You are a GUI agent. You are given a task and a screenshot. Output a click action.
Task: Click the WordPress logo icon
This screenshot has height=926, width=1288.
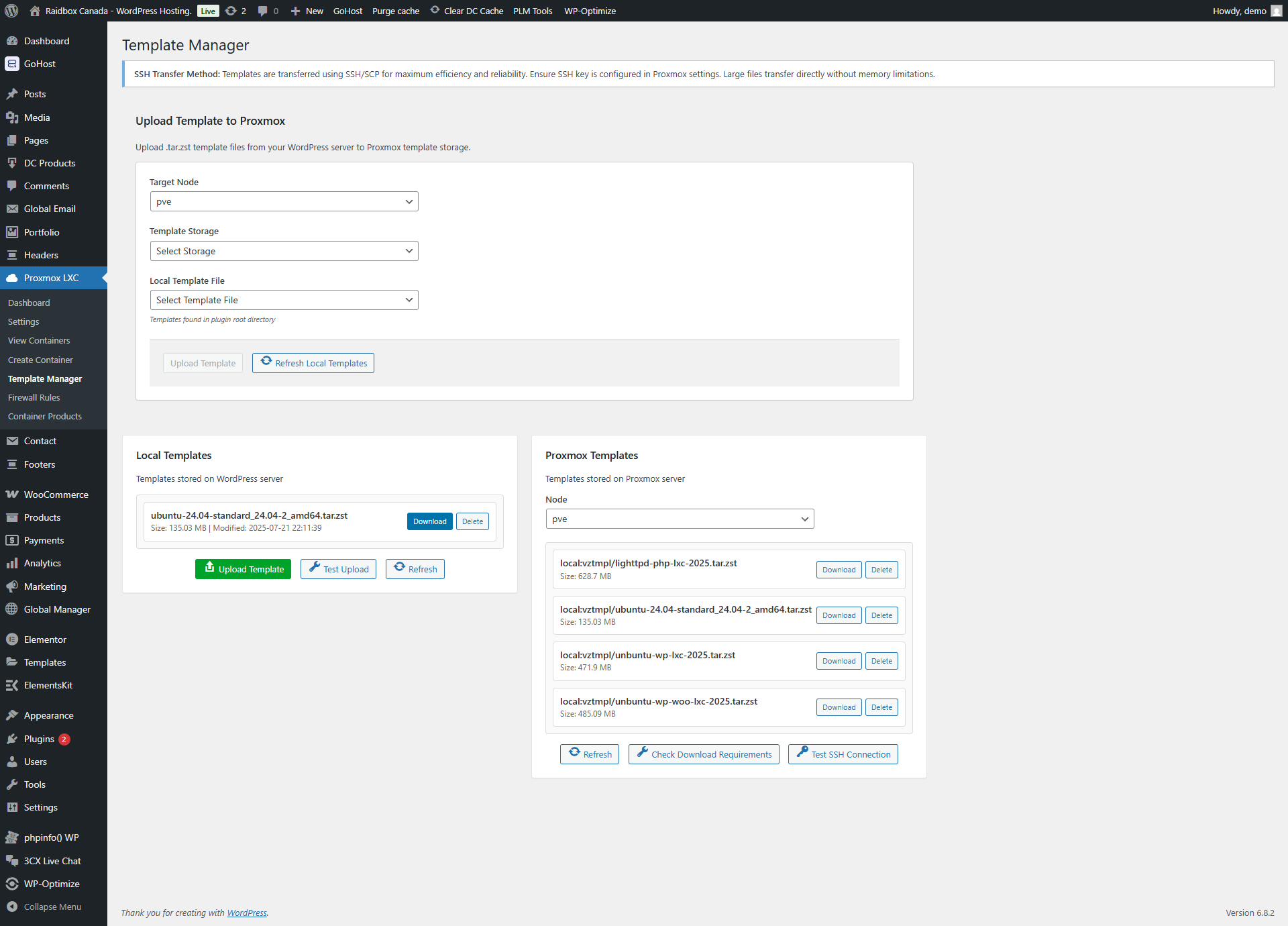[x=11, y=11]
